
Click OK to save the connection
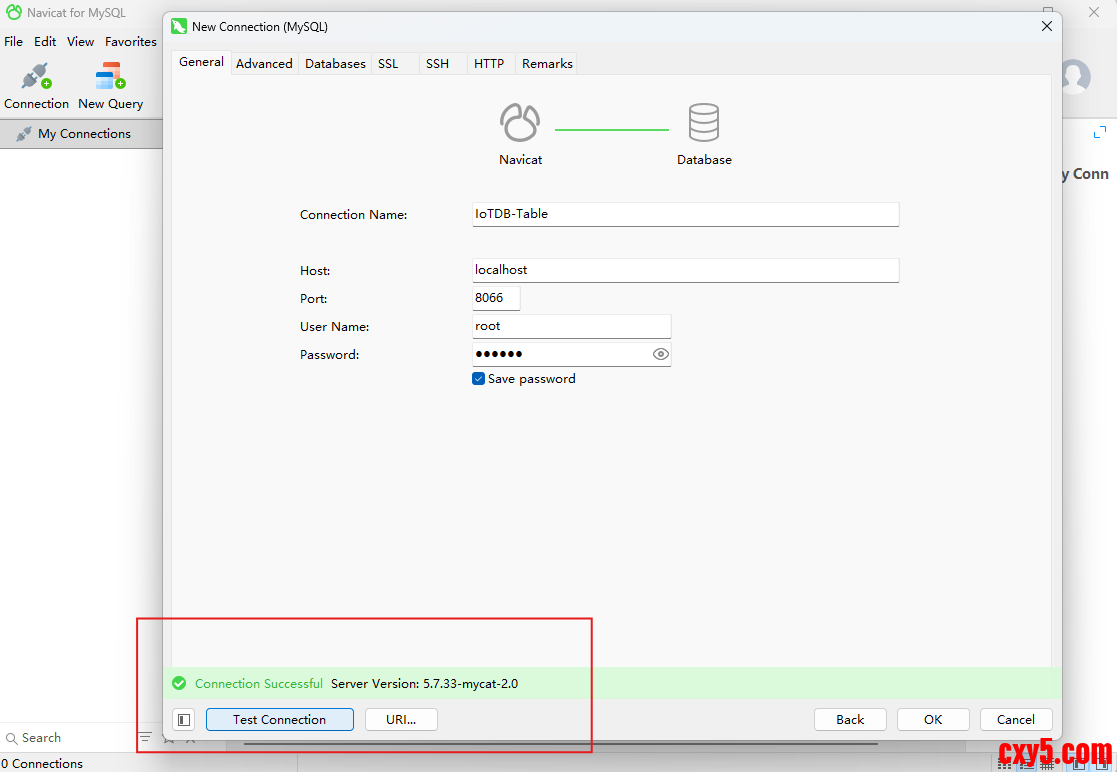(932, 720)
